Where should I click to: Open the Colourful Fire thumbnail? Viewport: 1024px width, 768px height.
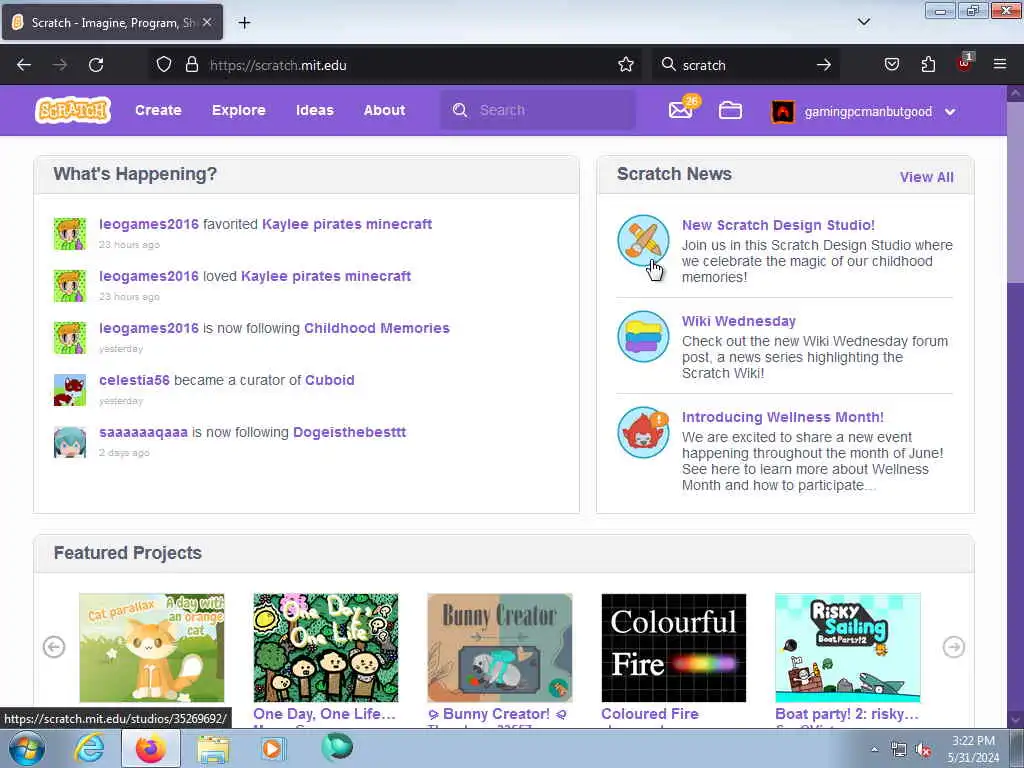(673, 648)
